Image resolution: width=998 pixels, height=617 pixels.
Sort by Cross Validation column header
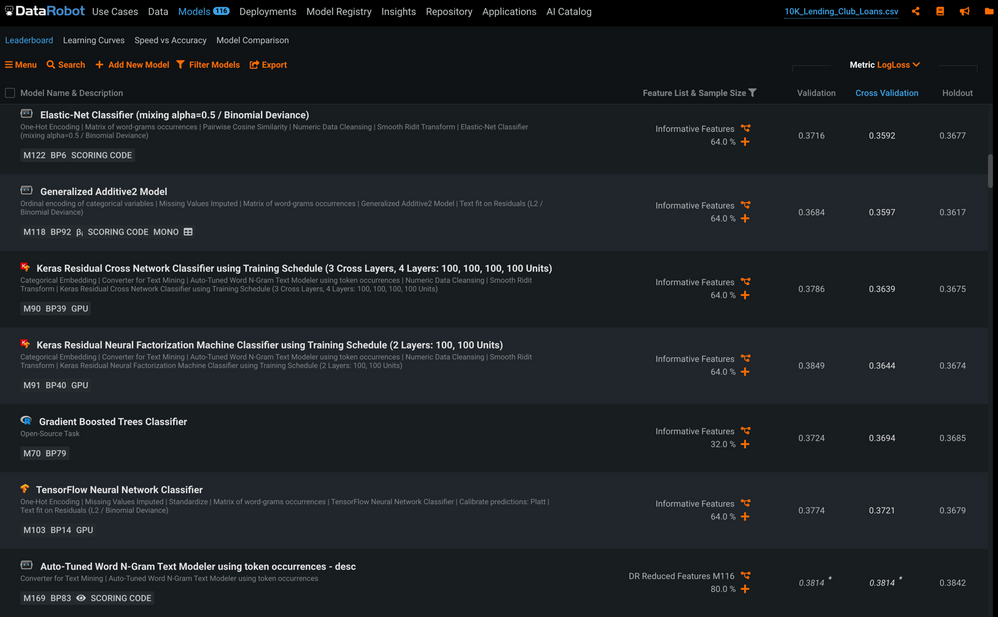point(886,93)
